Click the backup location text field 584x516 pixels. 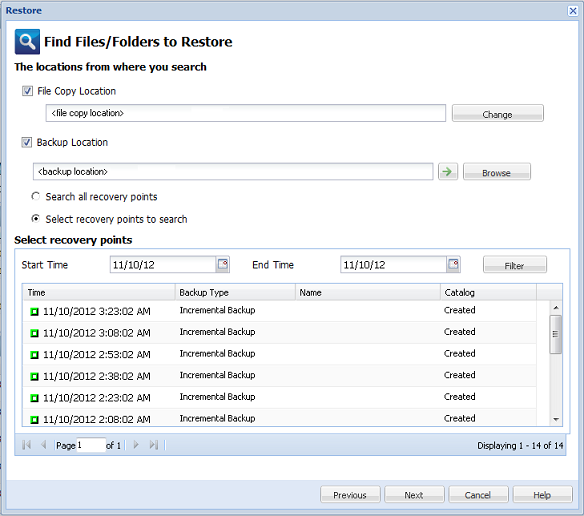click(x=233, y=171)
